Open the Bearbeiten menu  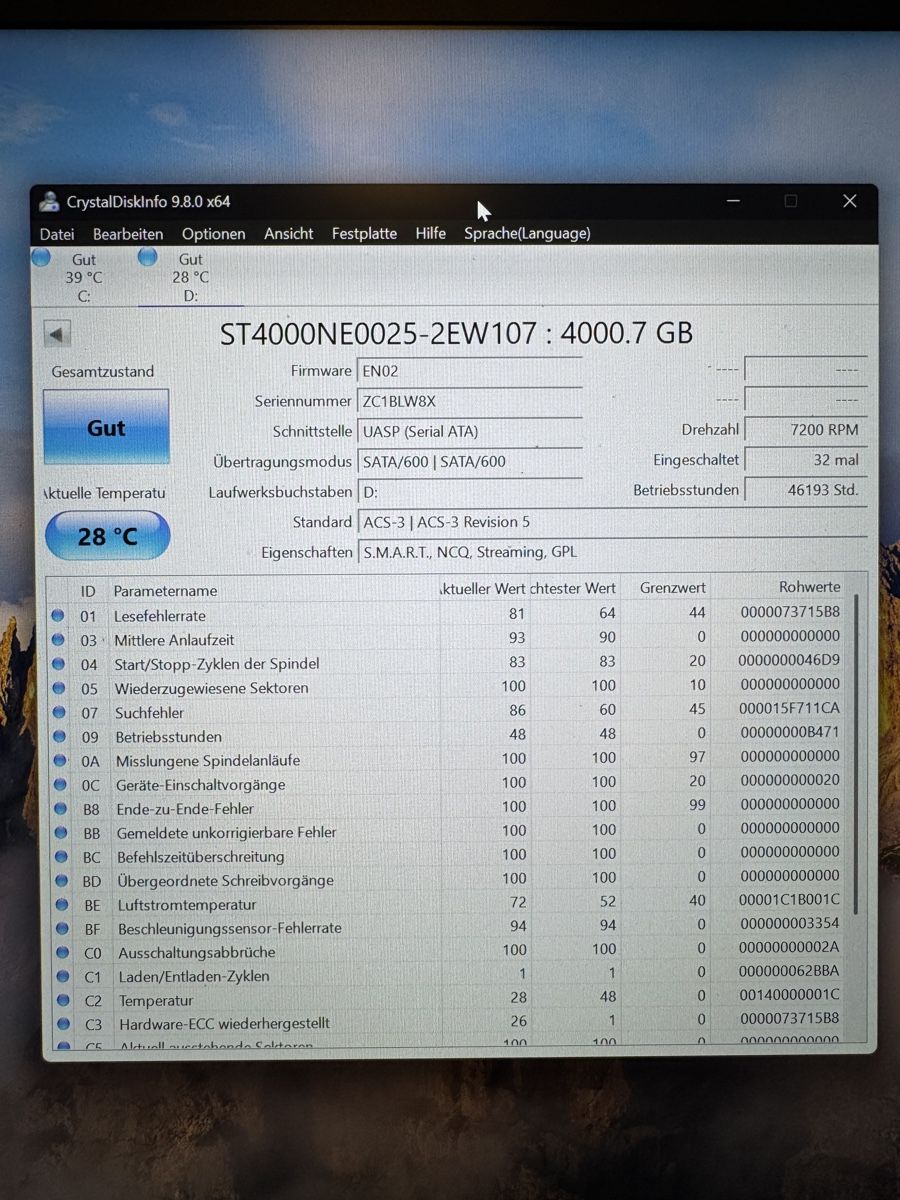coord(128,233)
